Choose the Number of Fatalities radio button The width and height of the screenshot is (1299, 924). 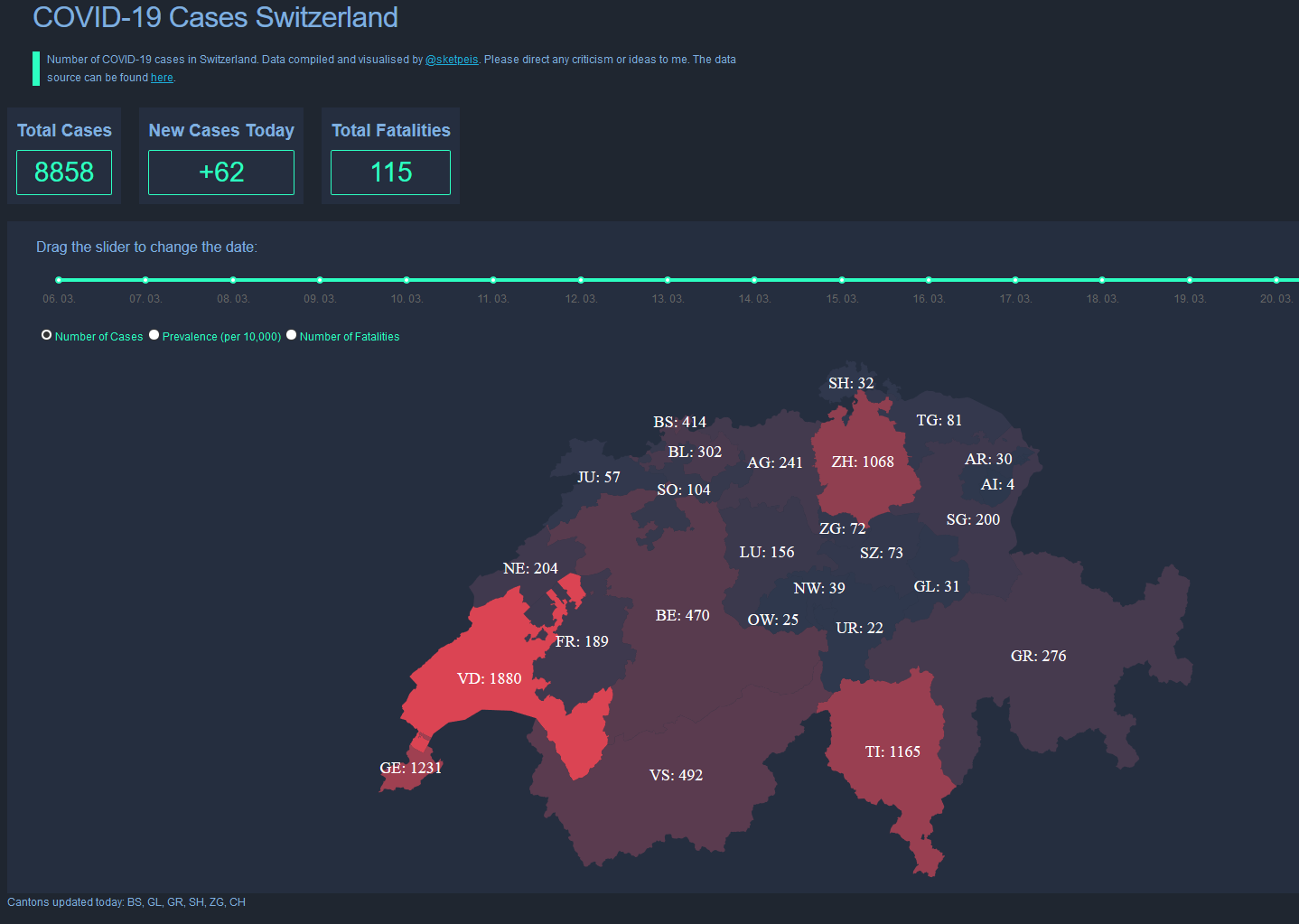(x=292, y=335)
